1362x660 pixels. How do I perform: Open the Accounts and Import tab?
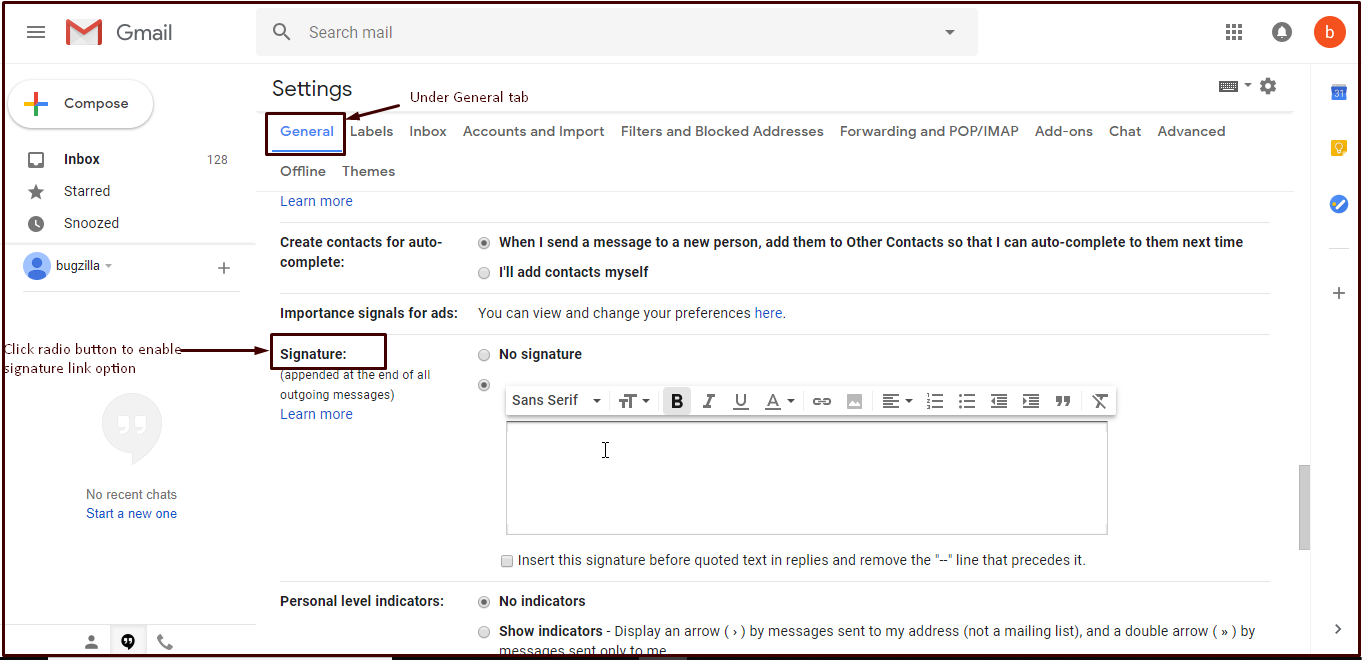click(x=533, y=131)
